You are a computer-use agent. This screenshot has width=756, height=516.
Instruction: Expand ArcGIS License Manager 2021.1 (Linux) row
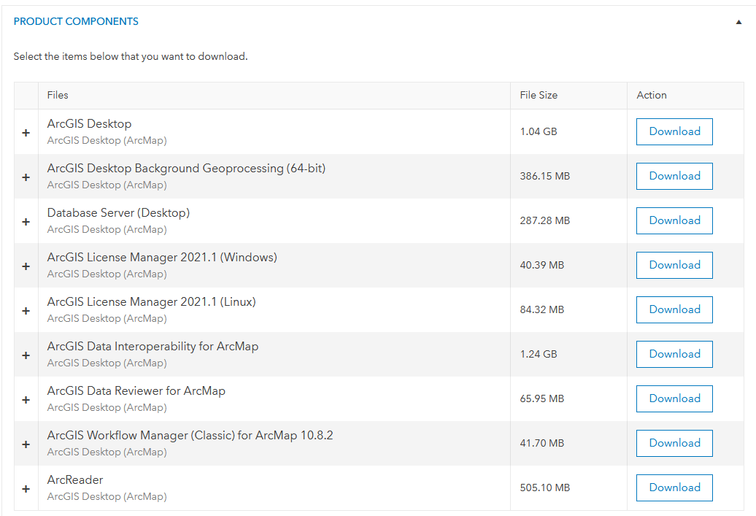[26, 310]
